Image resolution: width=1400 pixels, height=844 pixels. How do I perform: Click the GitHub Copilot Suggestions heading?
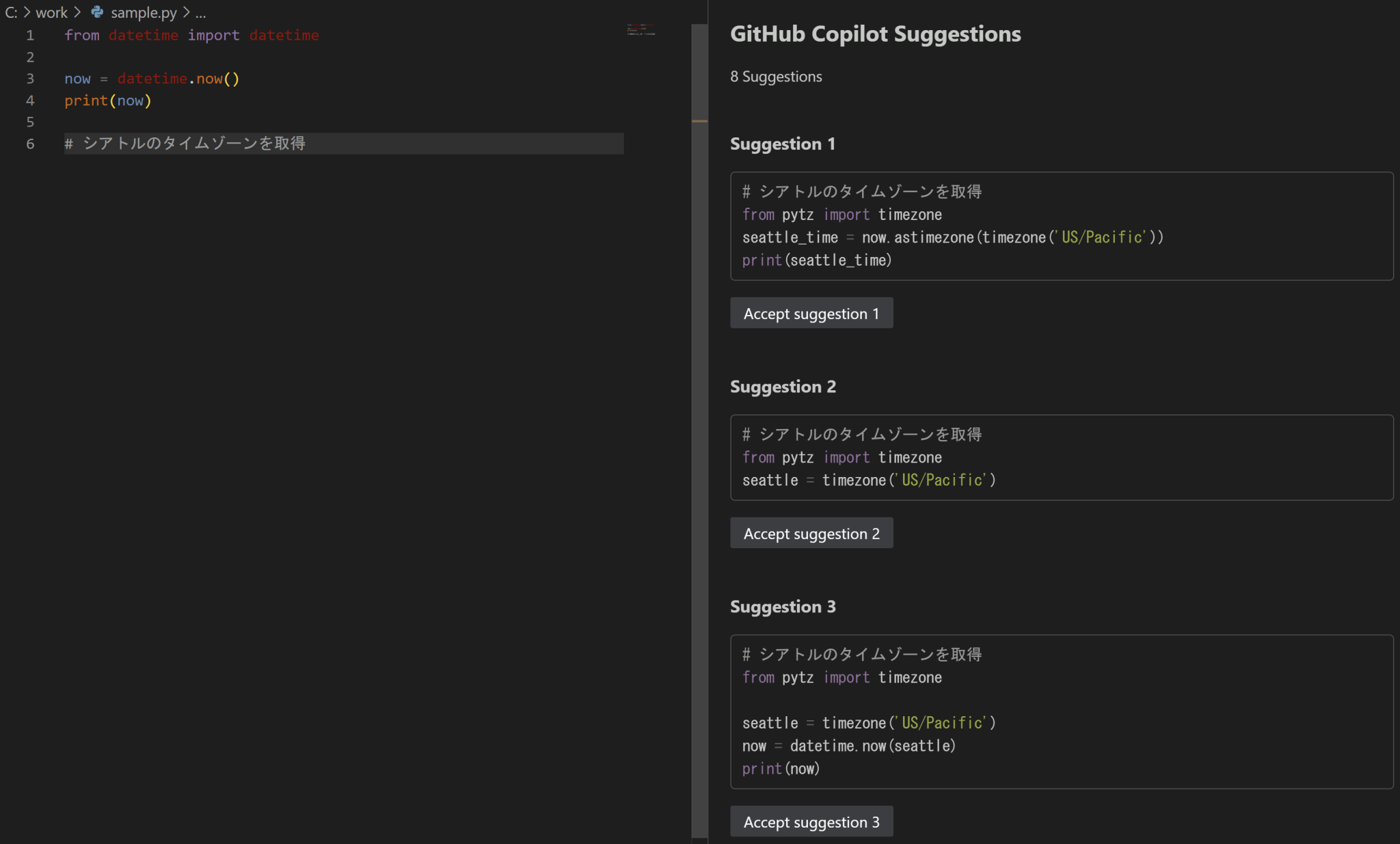click(x=876, y=33)
